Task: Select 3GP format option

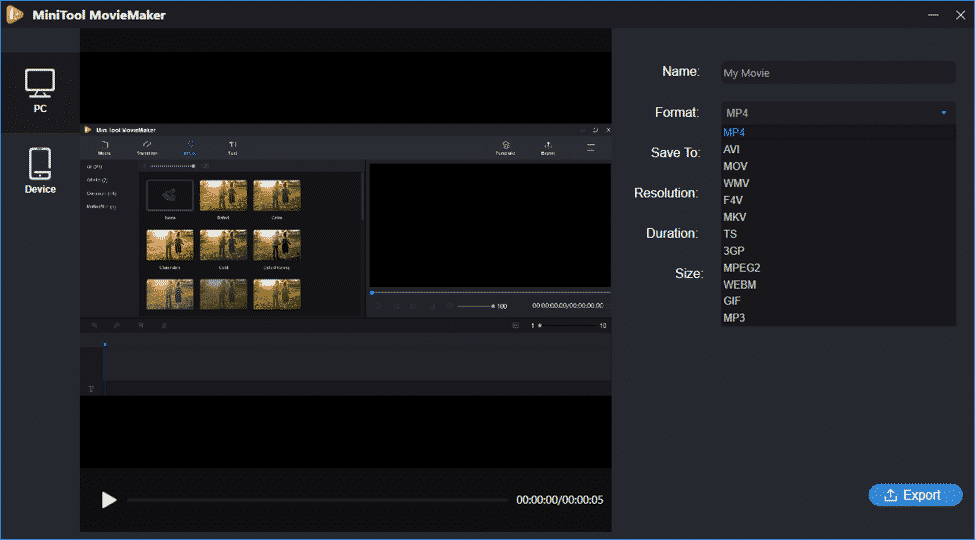Action: tap(838, 251)
